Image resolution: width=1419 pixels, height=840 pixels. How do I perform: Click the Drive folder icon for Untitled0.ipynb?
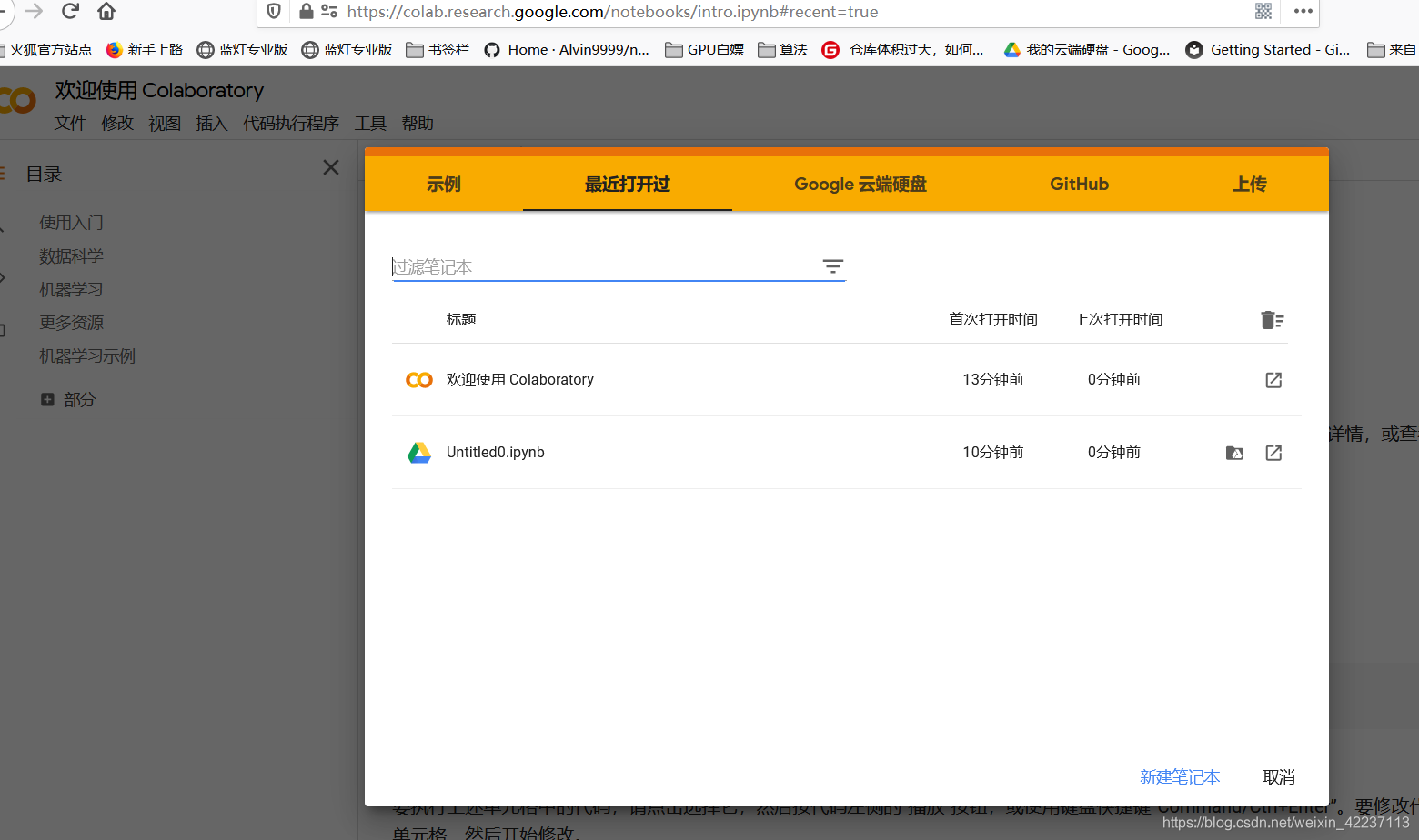tap(1234, 453)
